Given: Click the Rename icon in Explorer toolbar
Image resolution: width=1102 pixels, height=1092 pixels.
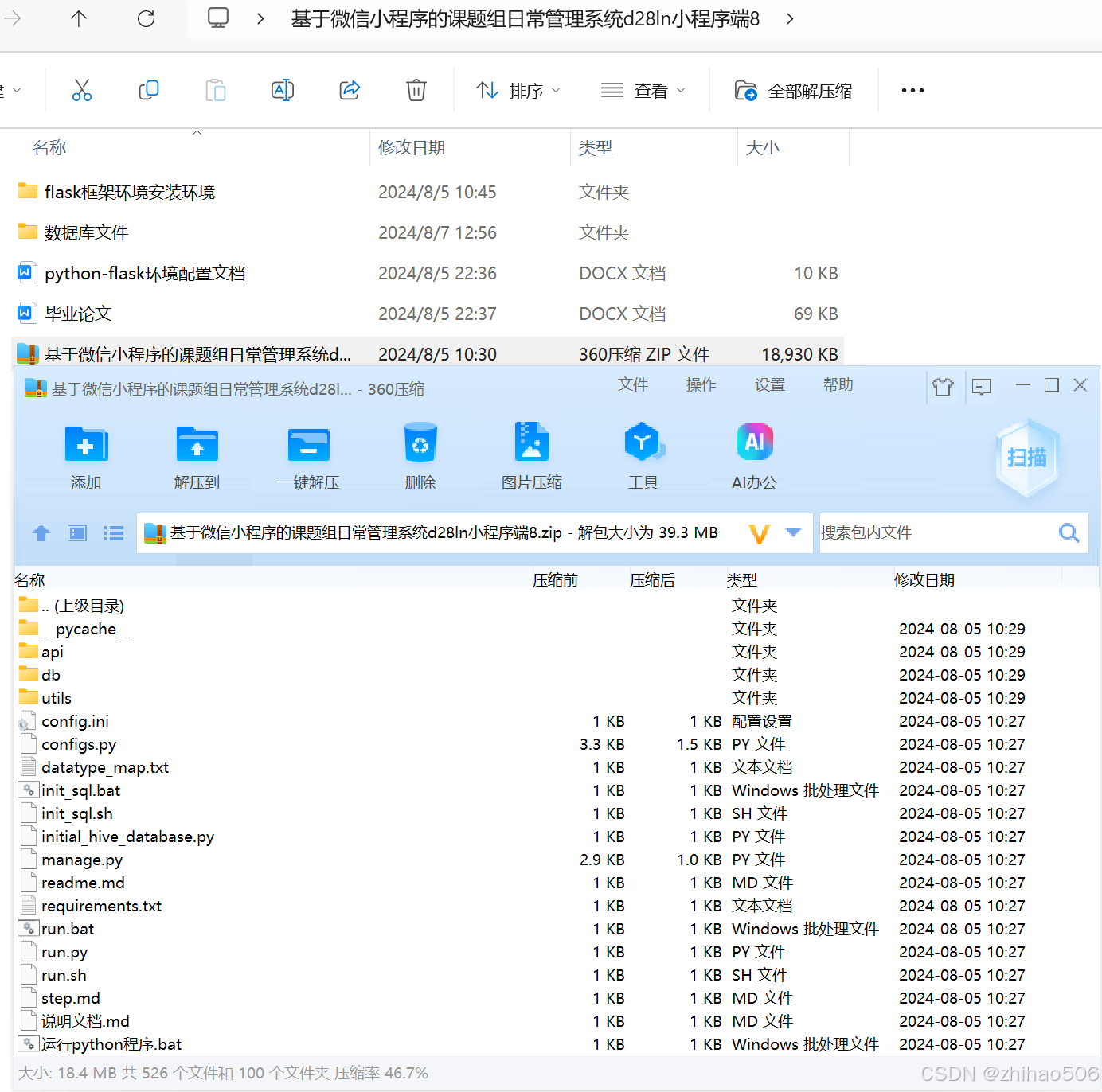Looking at the screenshot, I should 283,90.
